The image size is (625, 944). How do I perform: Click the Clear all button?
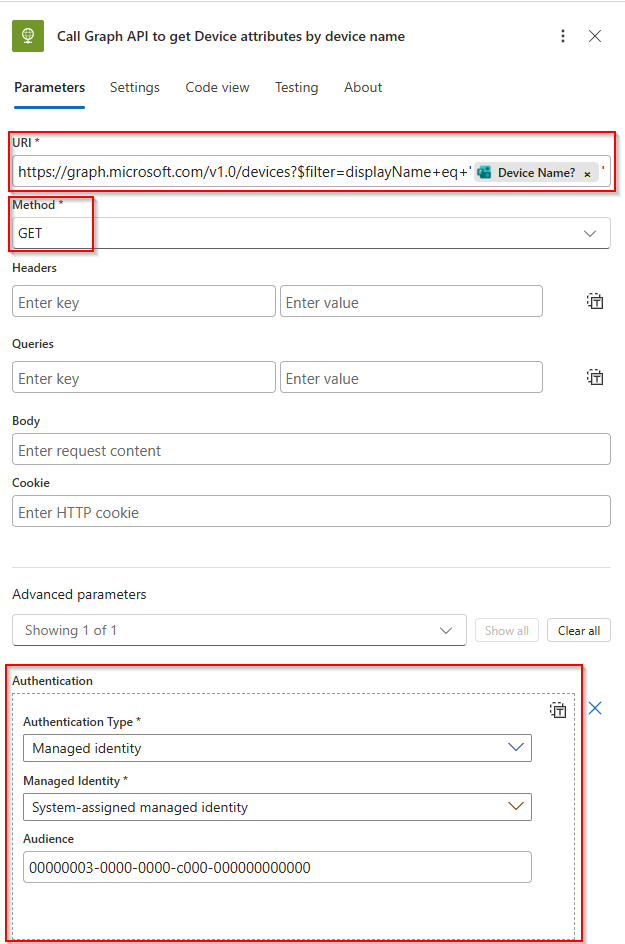click(x=579, y=631)
